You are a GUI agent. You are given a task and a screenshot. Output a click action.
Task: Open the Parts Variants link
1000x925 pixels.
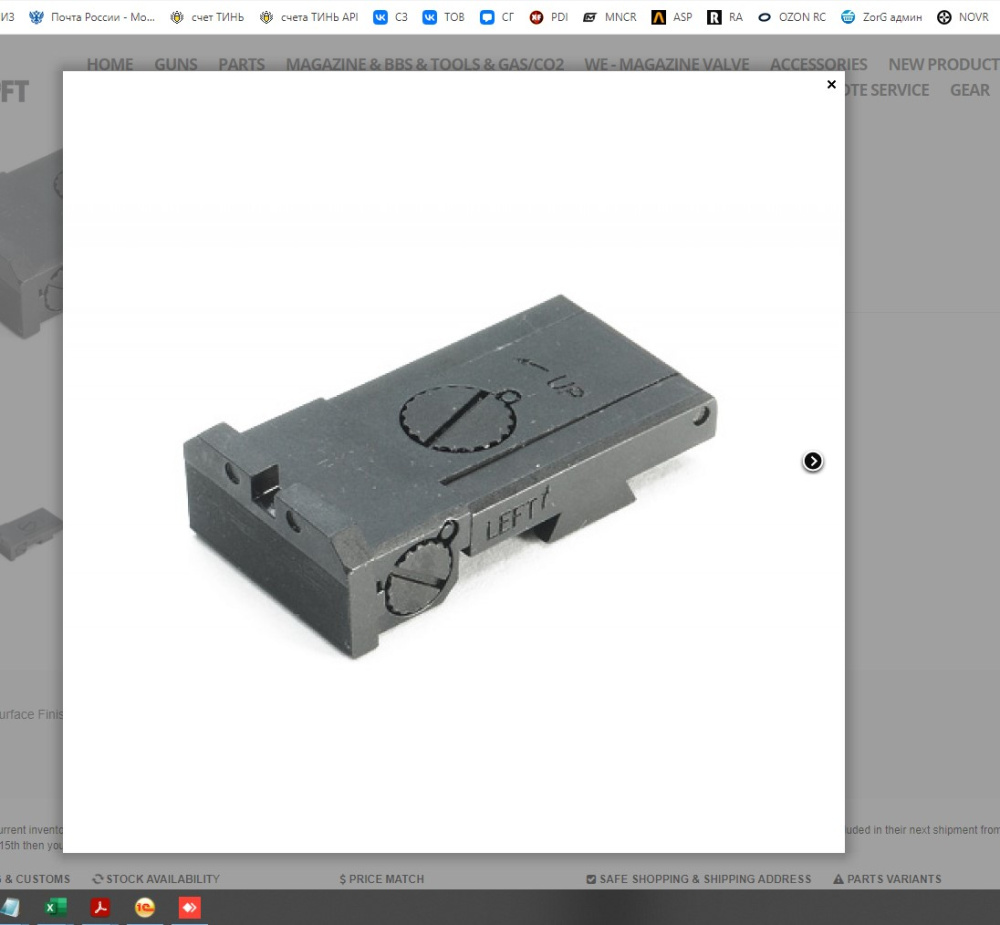click(x=887, y=879)
